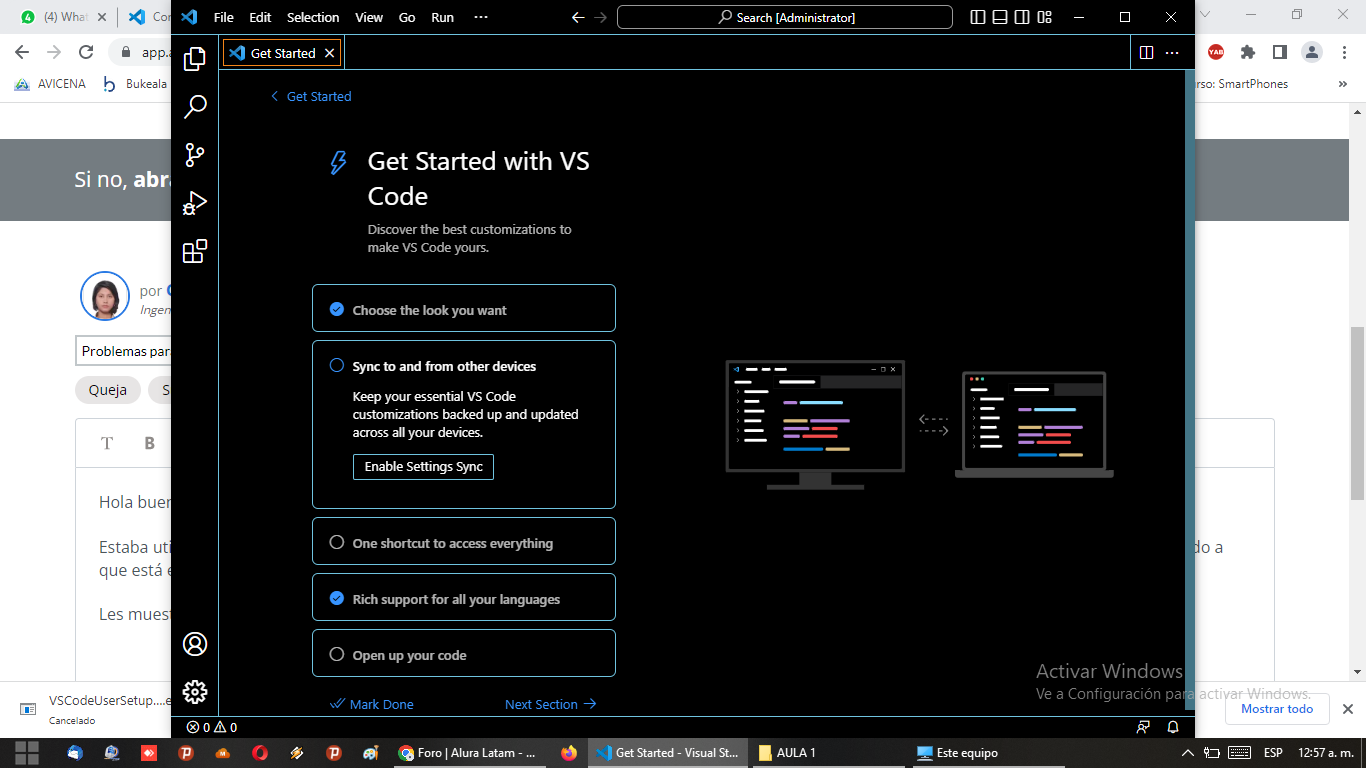Open feedback icon in status bar

pos(1143,727)
